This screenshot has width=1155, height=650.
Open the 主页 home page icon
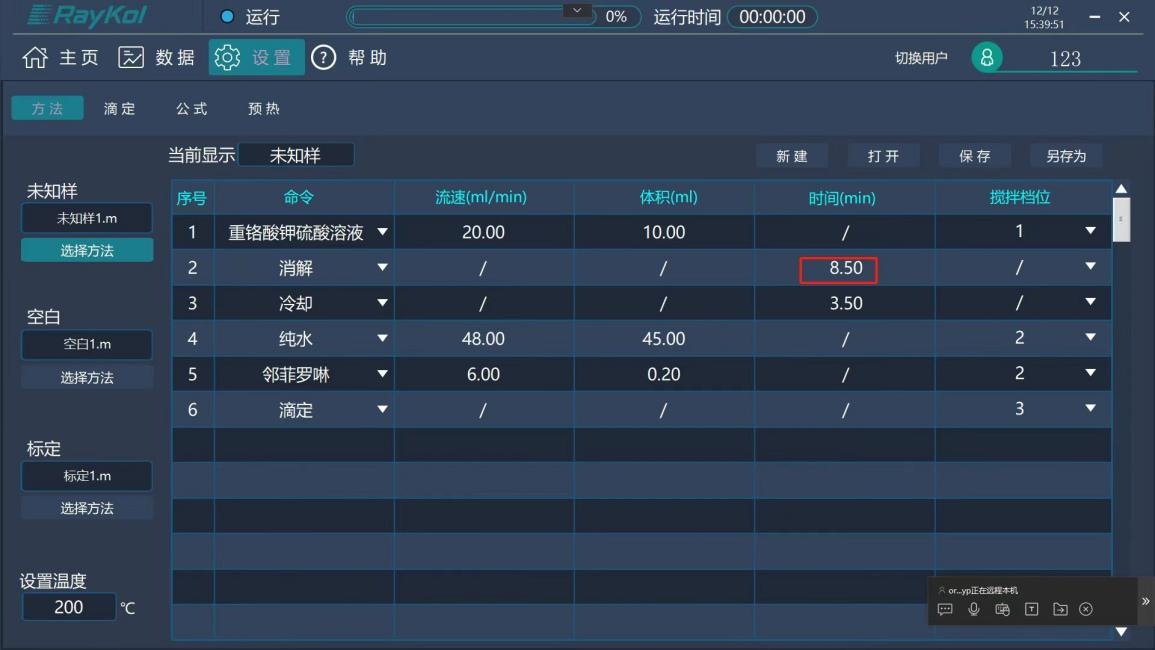point(35,57)
